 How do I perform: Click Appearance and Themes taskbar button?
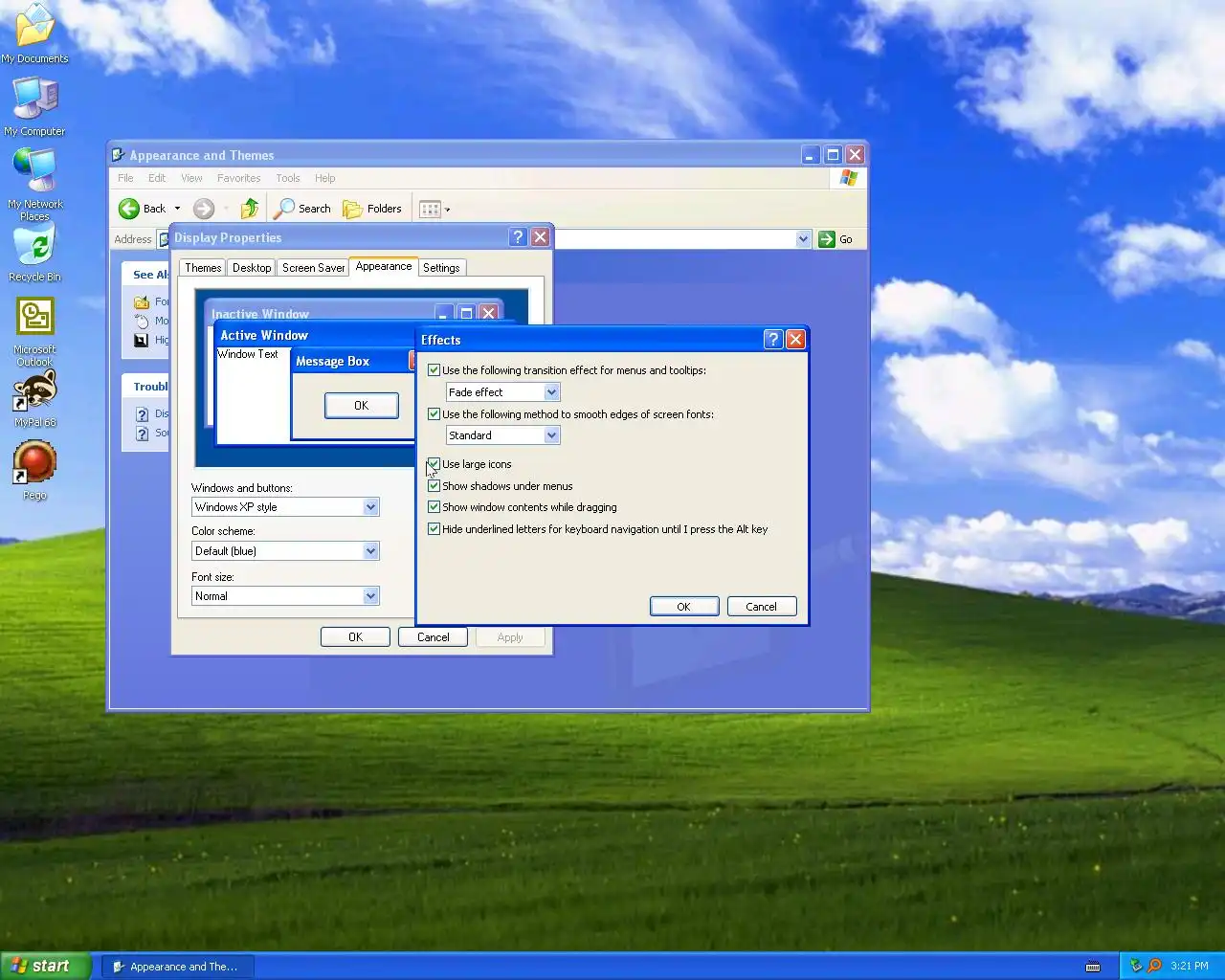178,967
